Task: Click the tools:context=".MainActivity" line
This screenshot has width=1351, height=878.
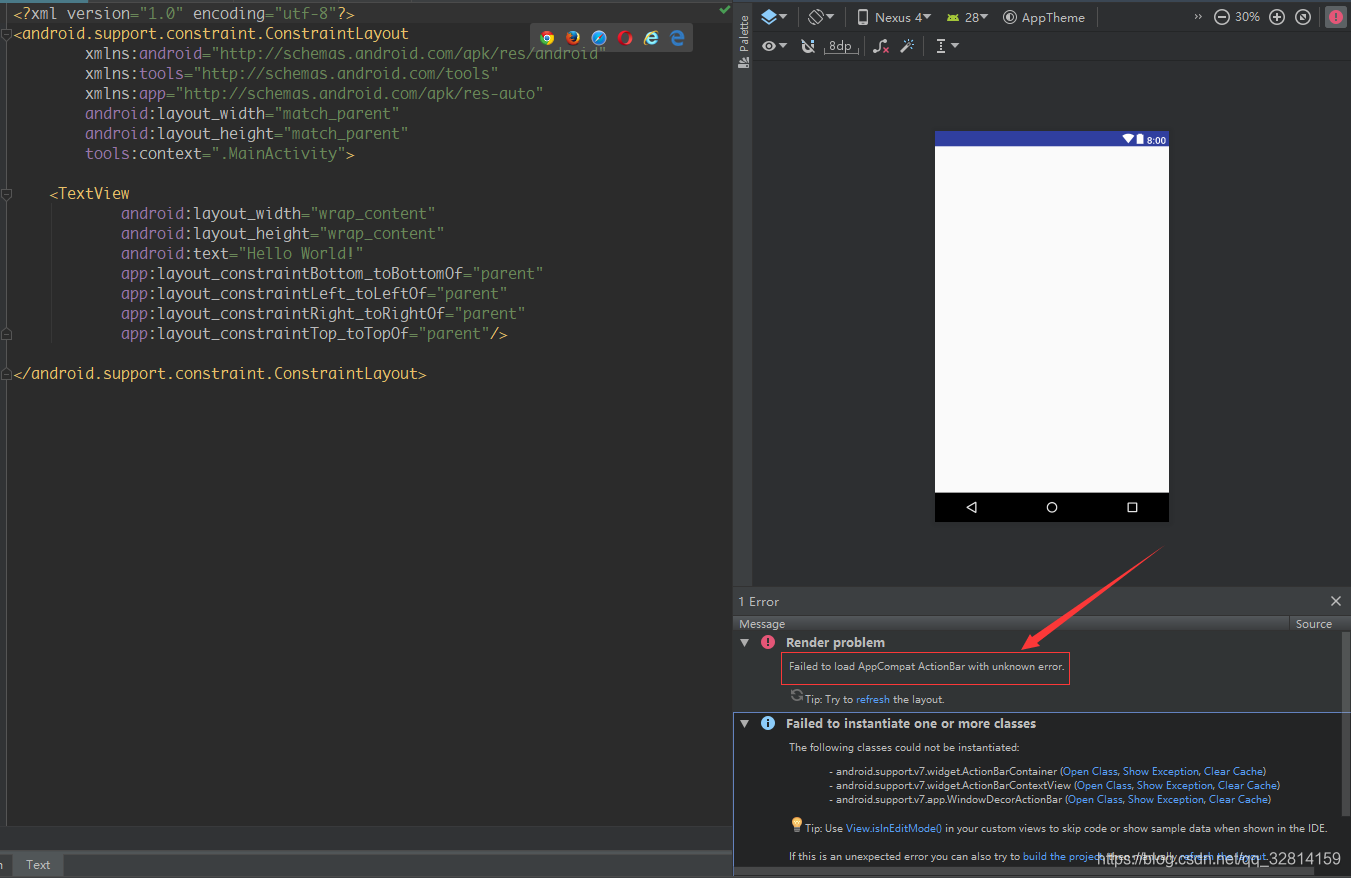Action: 220,154
